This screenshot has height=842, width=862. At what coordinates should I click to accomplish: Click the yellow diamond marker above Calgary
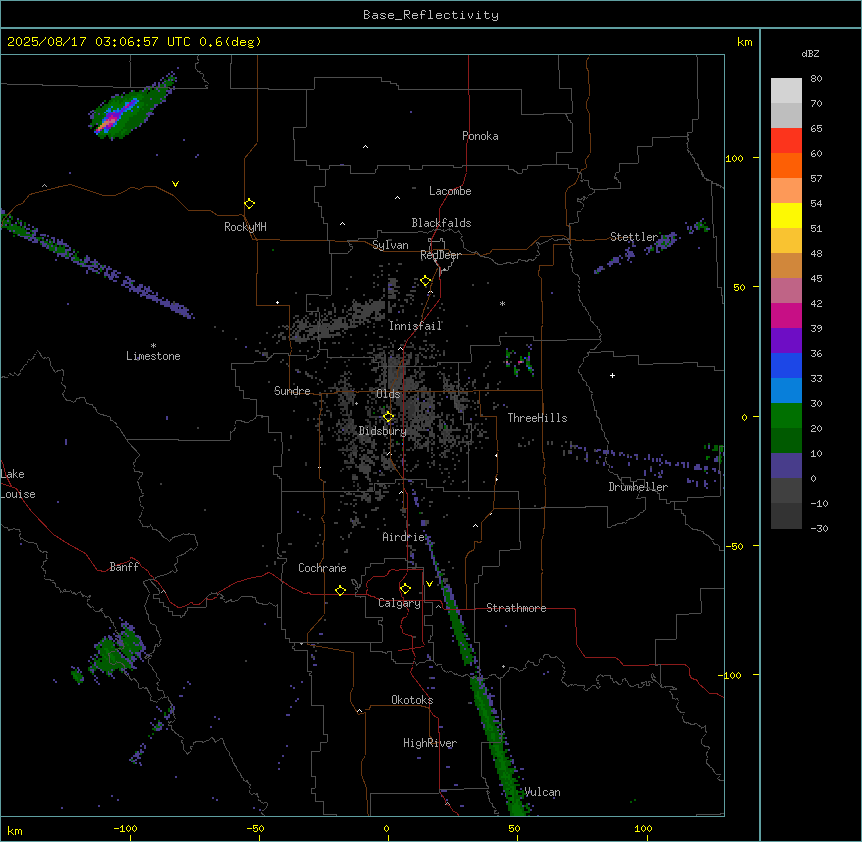tap(405, 589)
